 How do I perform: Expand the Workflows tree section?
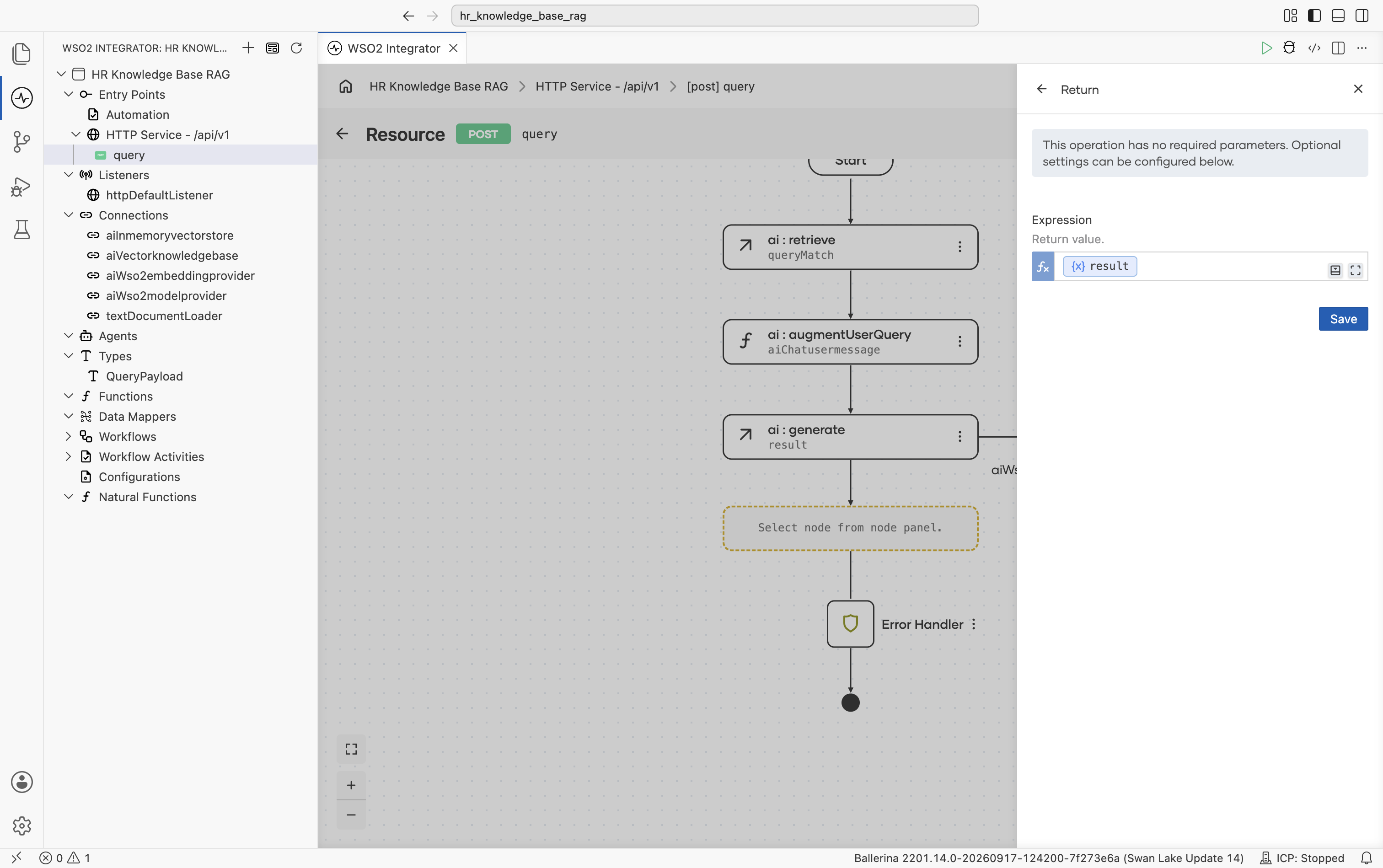pyautogui.click(x=68, y=436)
